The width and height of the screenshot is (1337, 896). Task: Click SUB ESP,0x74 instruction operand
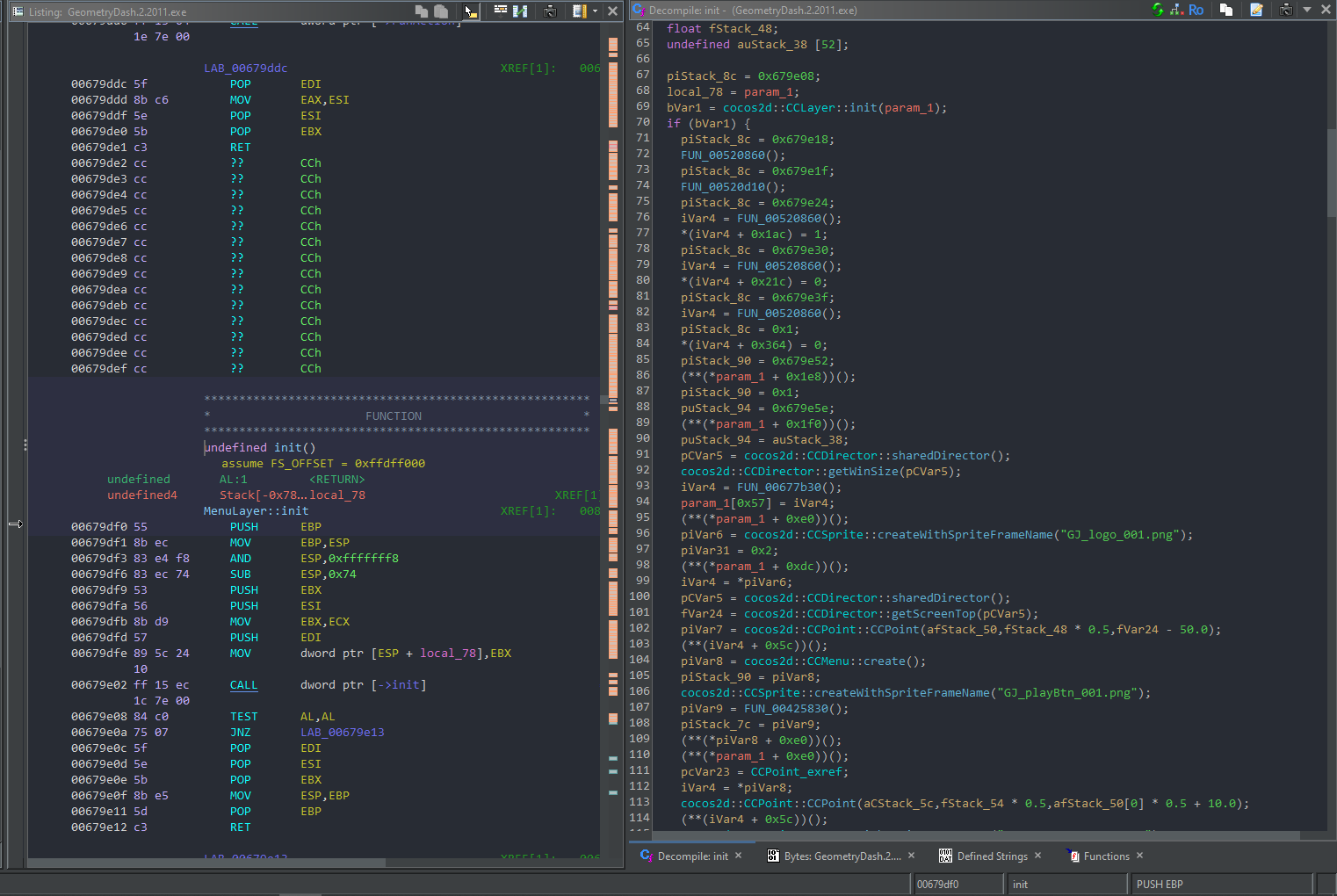coord(328,574)
